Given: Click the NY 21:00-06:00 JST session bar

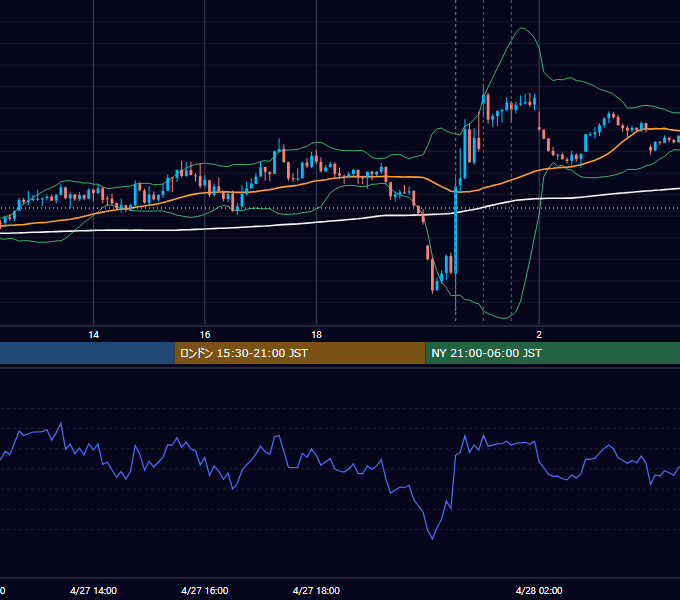Looking at the screenshot, I should click(552, 353).
